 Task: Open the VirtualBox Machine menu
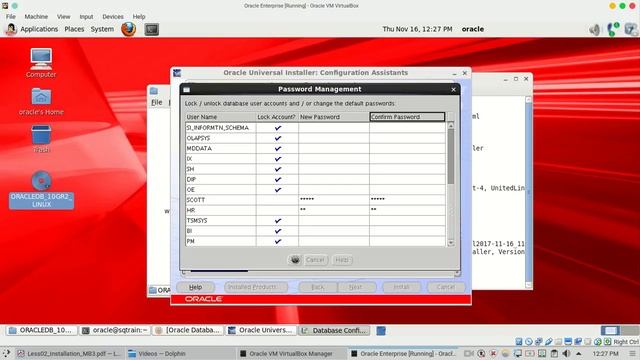click(36, 17)
